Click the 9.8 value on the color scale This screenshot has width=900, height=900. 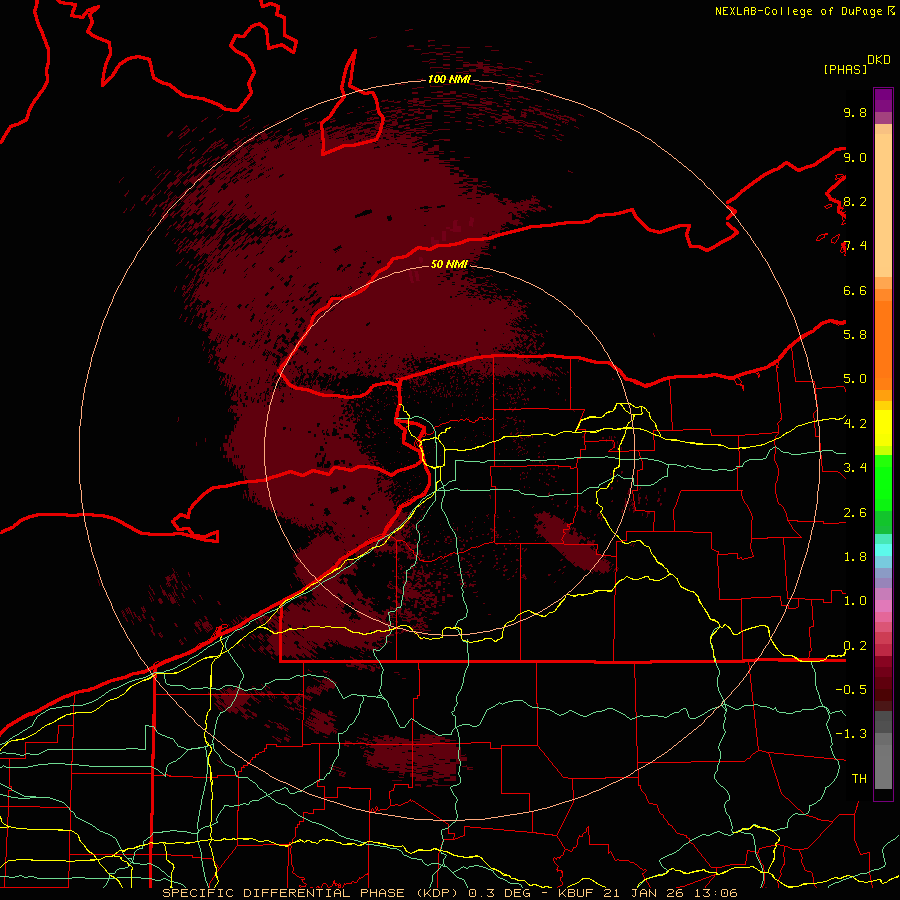point(855,112)
